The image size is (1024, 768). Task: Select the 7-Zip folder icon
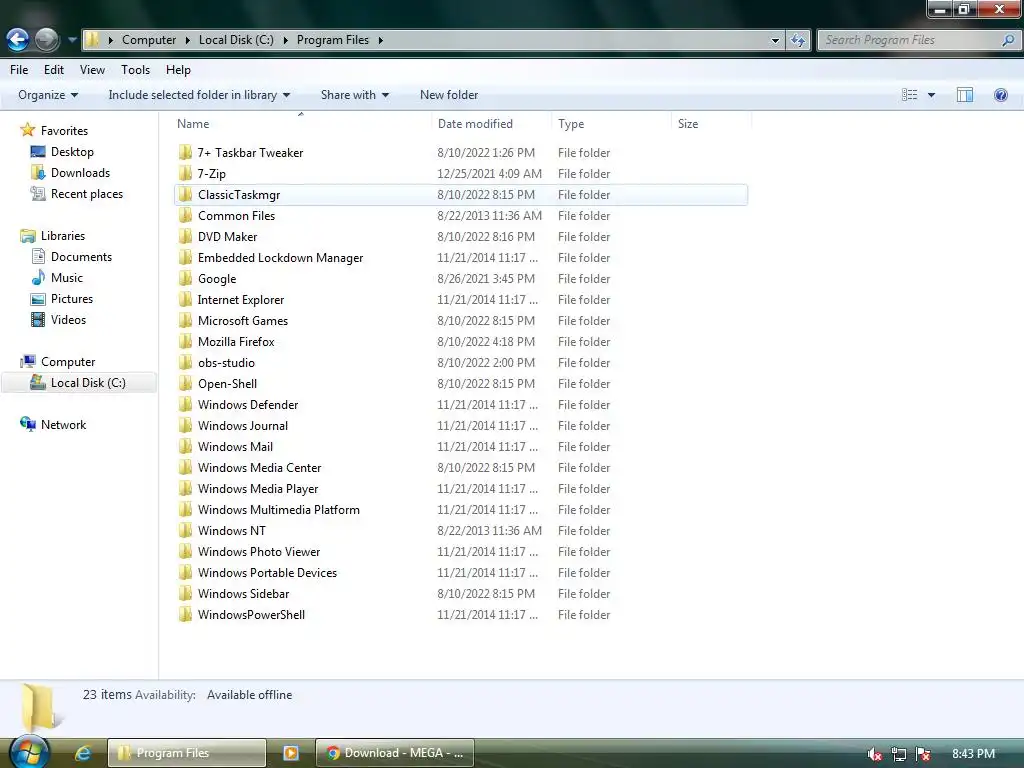click(x=185, y=173)
